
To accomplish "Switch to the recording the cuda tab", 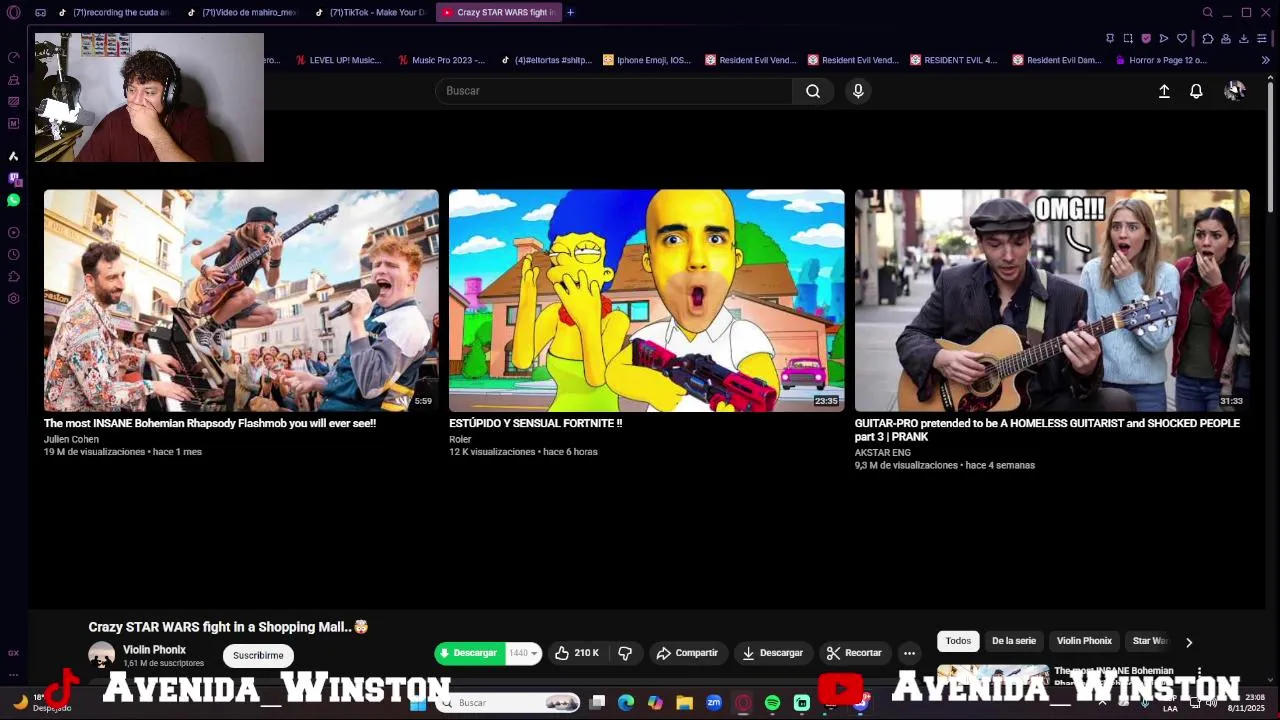I will (x=114, y=13).
